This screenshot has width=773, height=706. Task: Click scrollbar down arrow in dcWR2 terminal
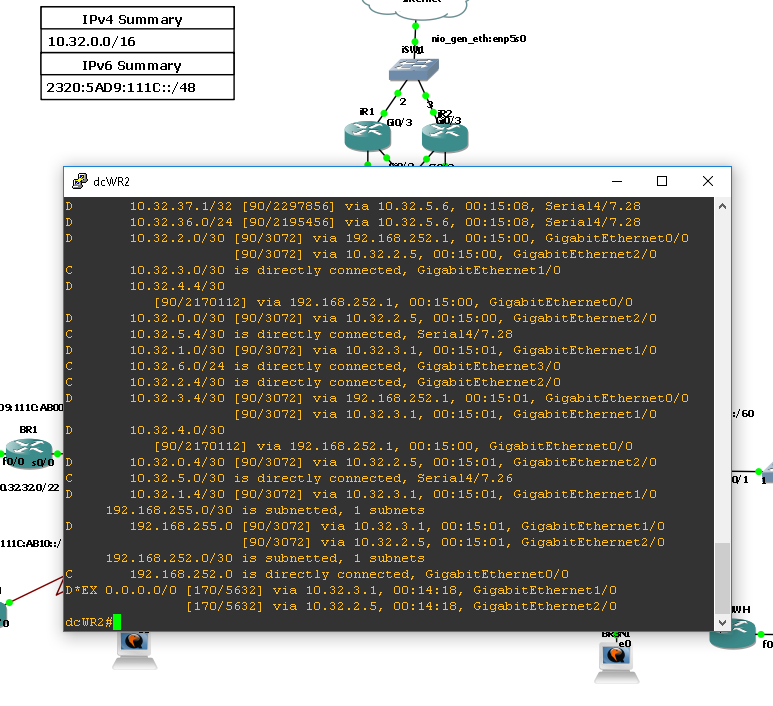(722, 622)
